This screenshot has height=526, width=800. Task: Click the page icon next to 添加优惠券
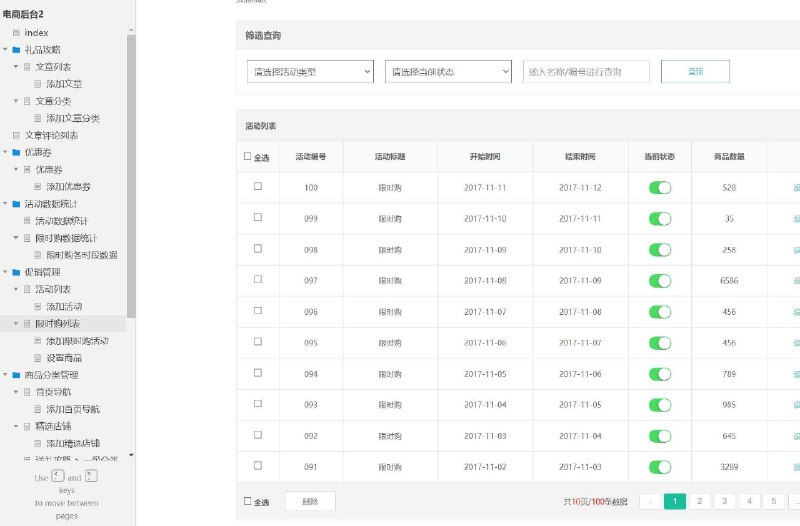(x=38, y=187)
